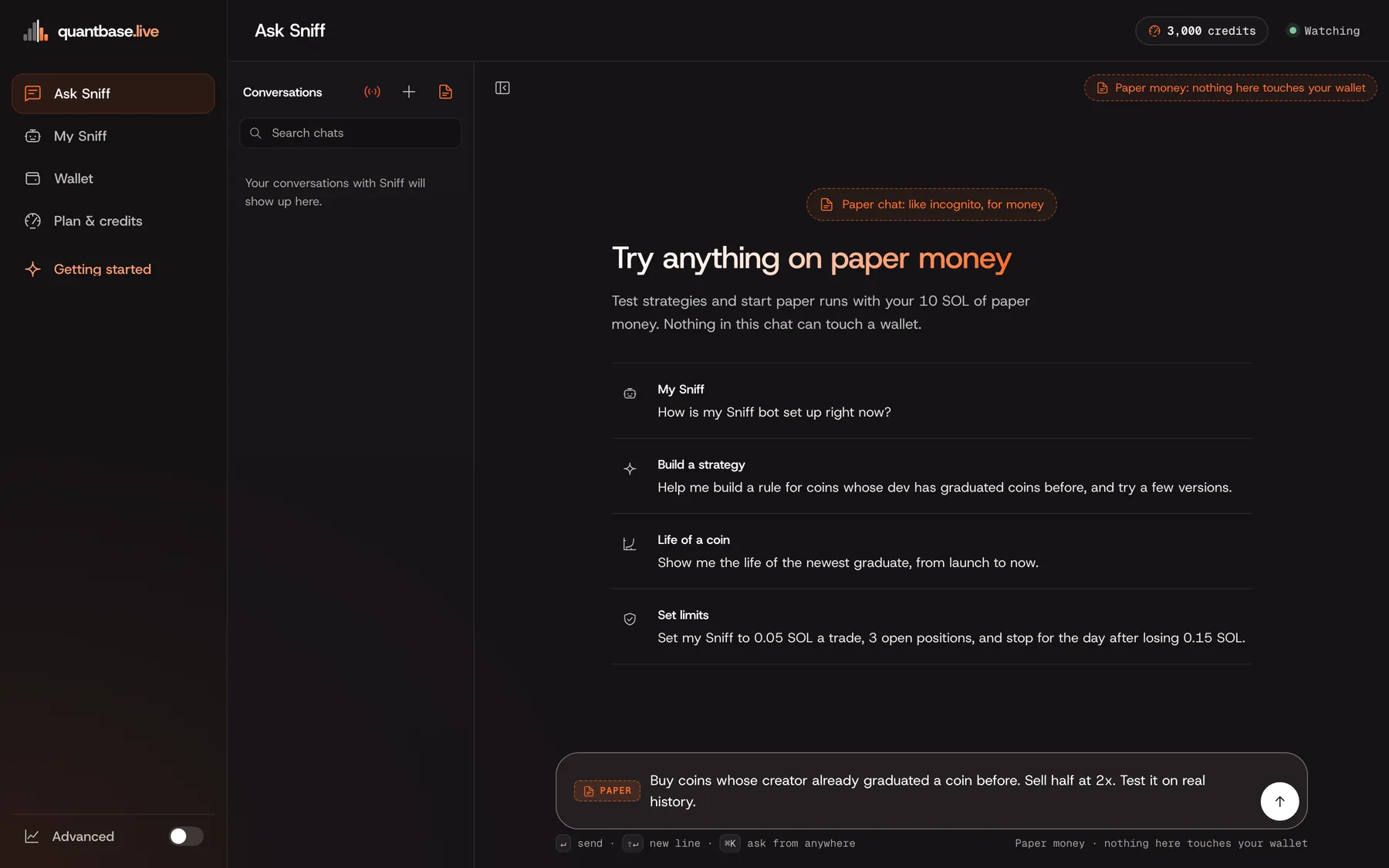
Task: Open Ask Sniff in sidebar
Action: pos(113,93)
